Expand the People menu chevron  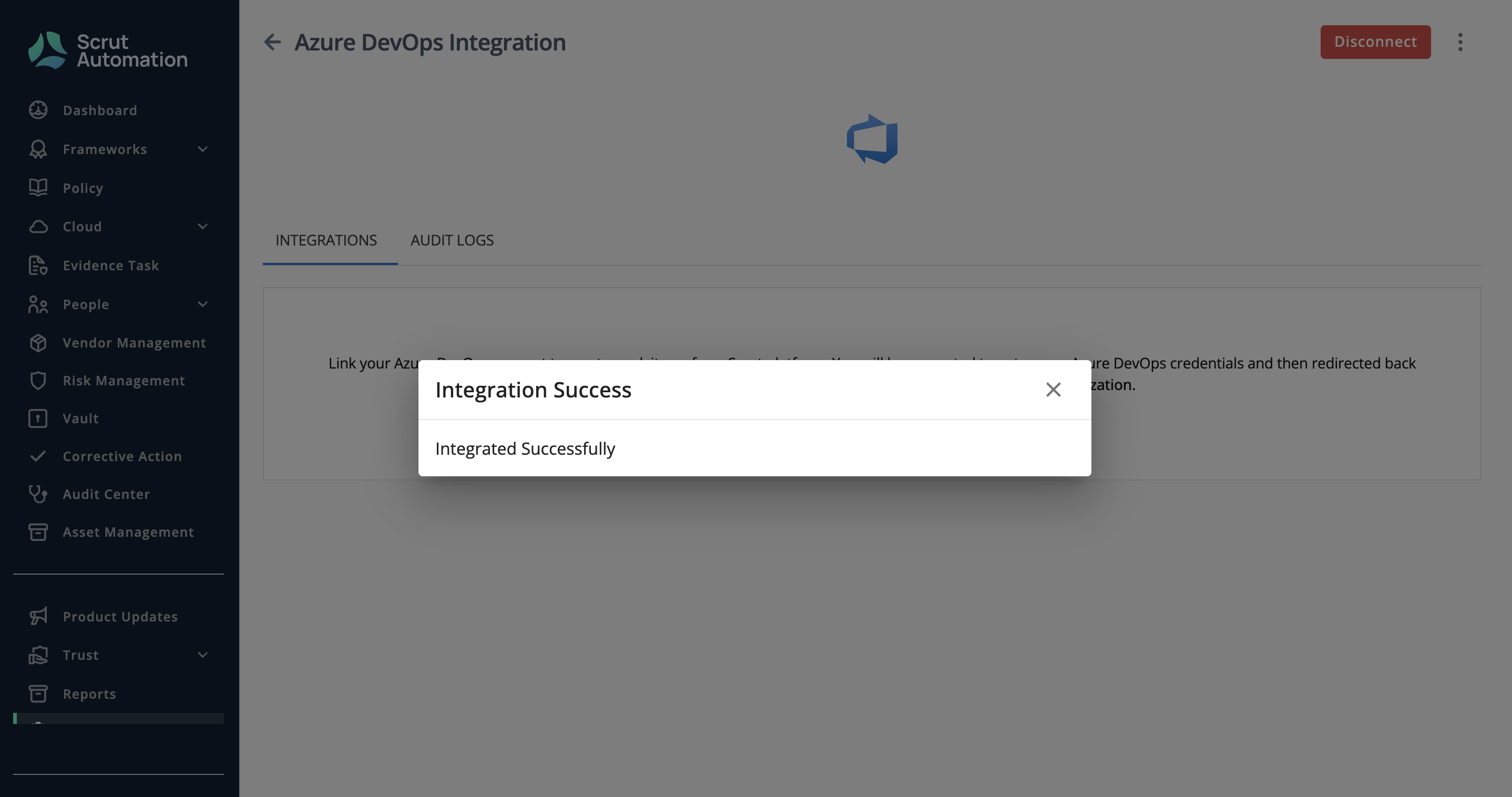click(x=203, y=304)
